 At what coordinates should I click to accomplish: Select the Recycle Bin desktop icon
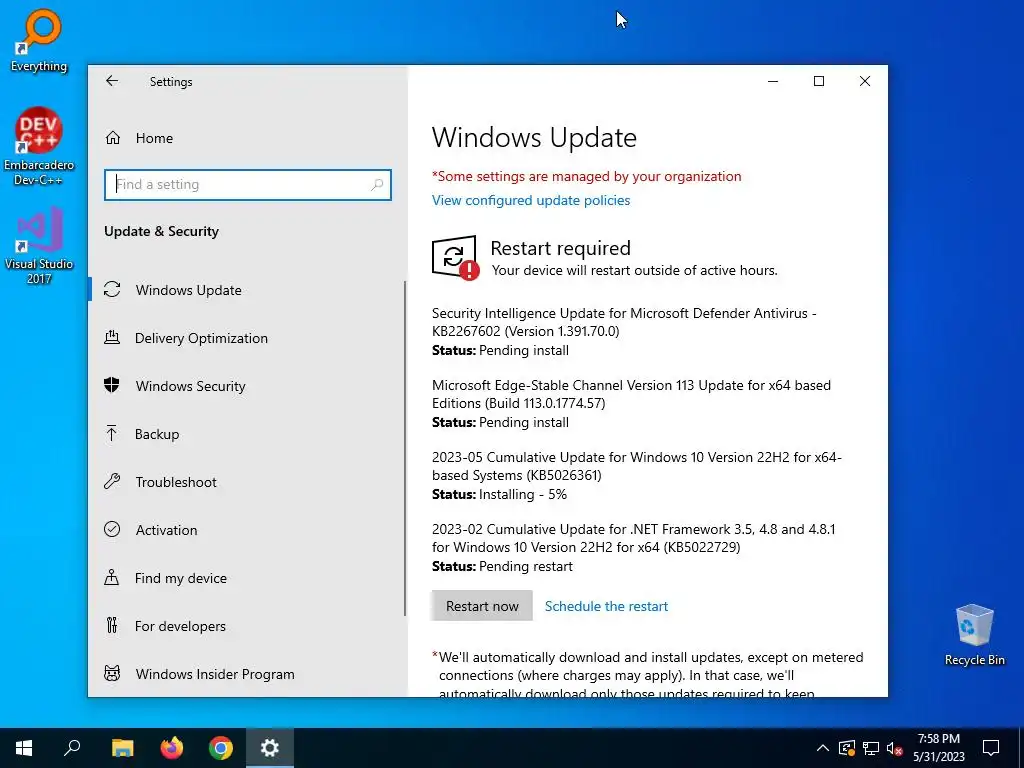click(974, 635)
